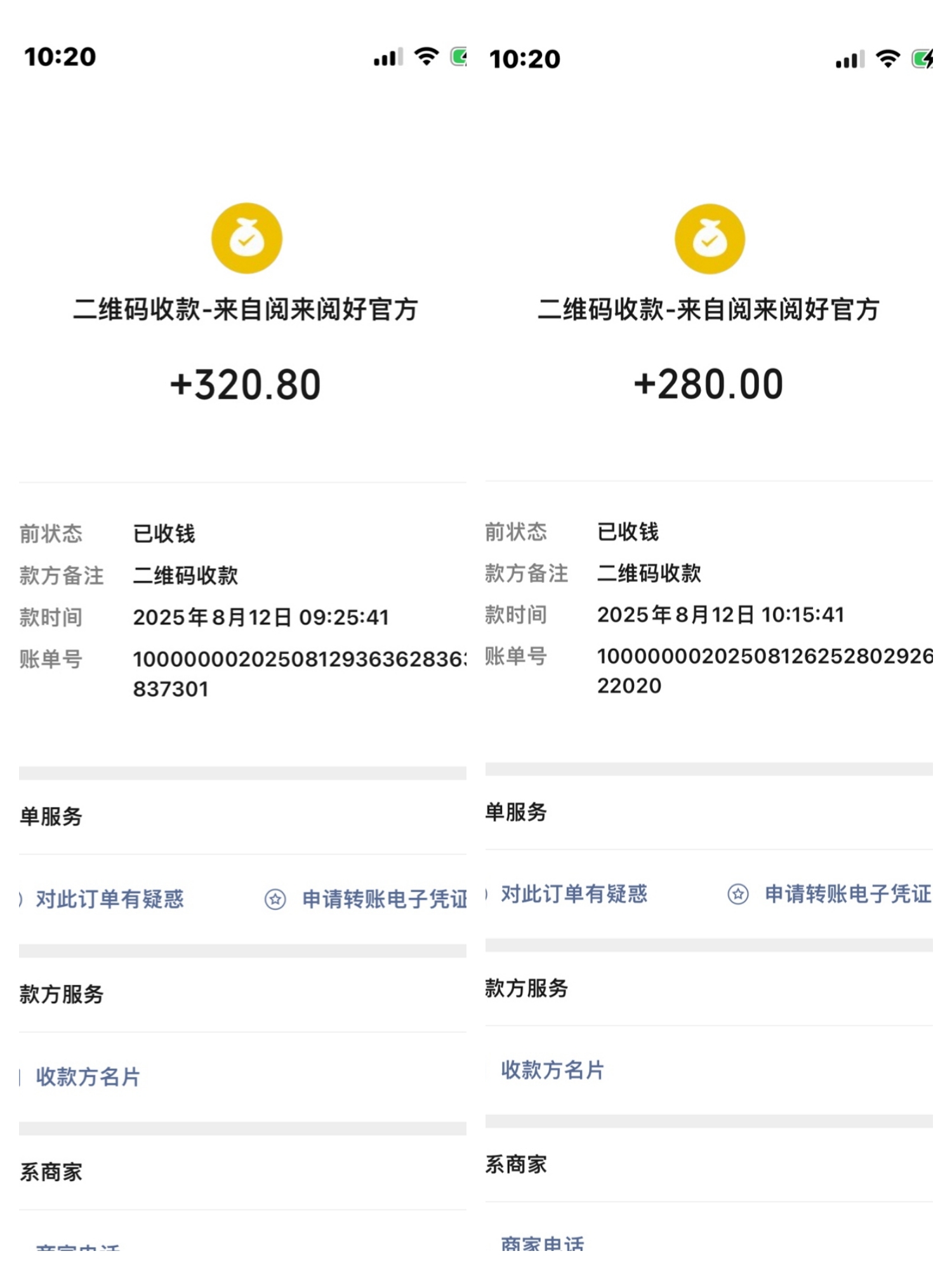This screenshot has width=952, height=1270.
Task: Tap the bill number ending in 22020
Action: click(764, 670)
